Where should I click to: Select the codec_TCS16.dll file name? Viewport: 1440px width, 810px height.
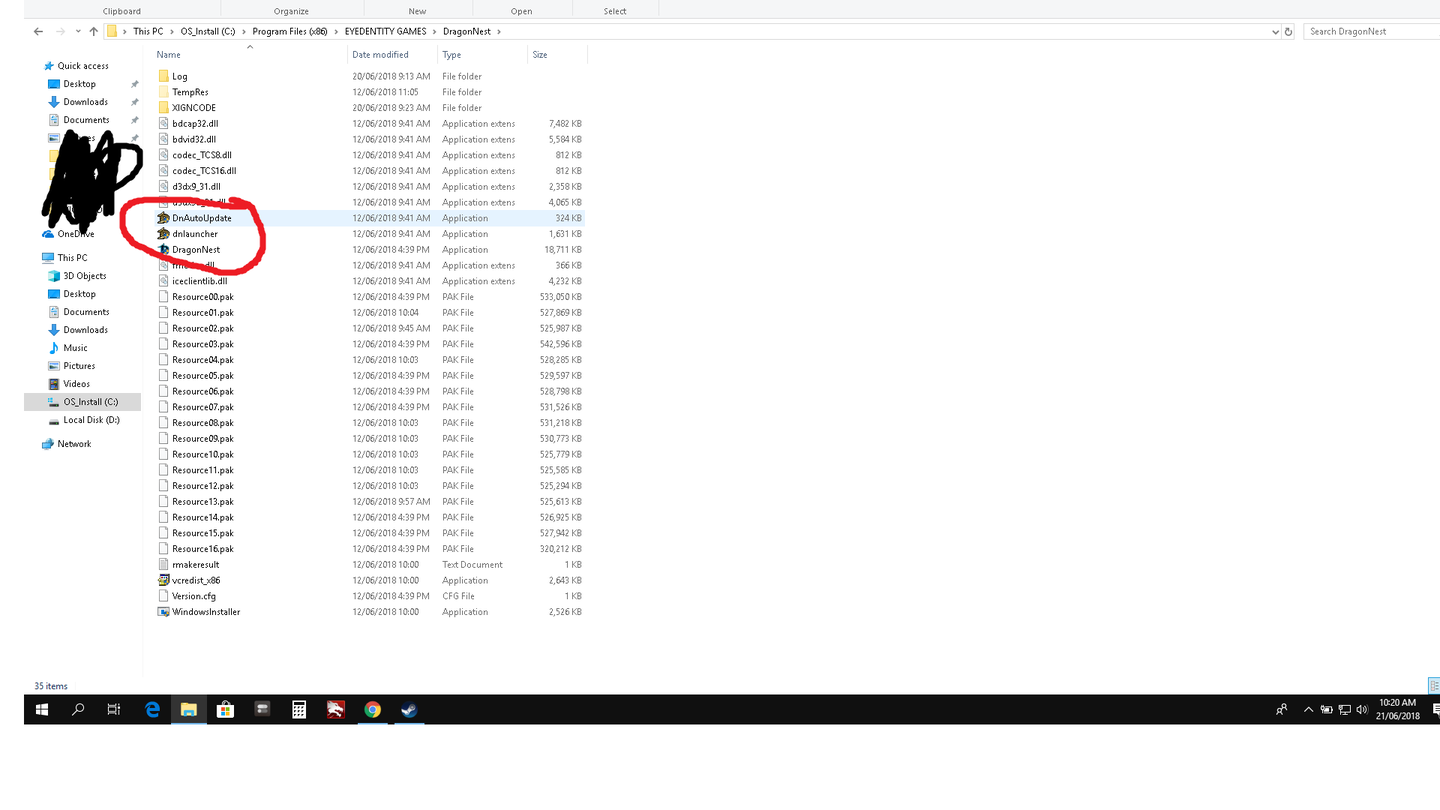coord(204,171)
